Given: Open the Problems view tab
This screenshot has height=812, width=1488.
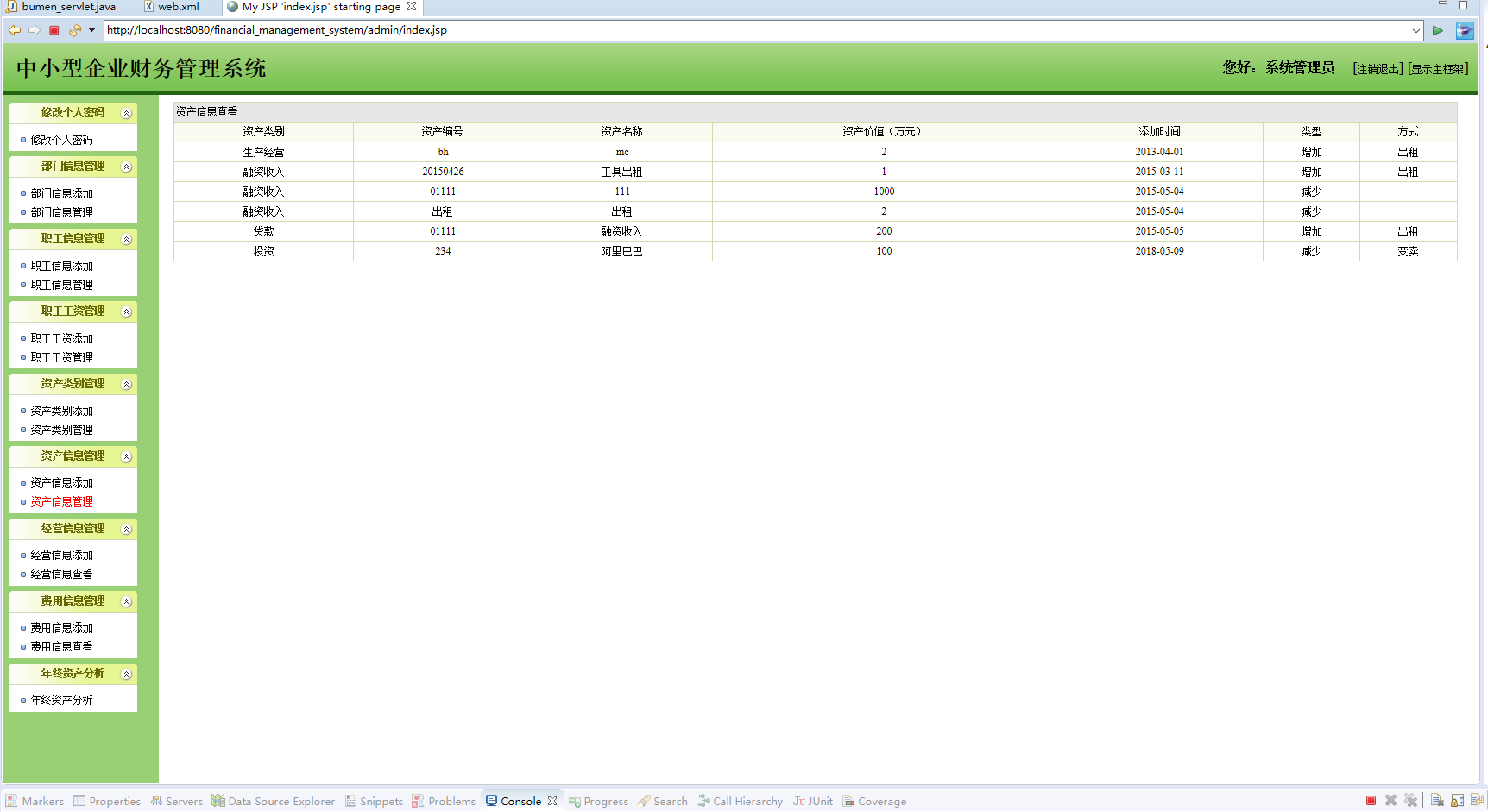Looking at the screenshot, I should (445, 801).
